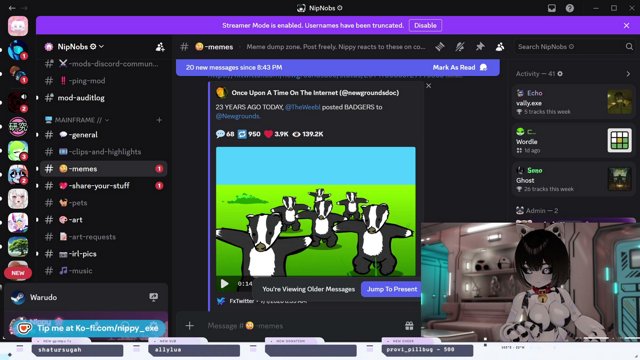Click the plus attachment button in message box

tap(189, 326)
